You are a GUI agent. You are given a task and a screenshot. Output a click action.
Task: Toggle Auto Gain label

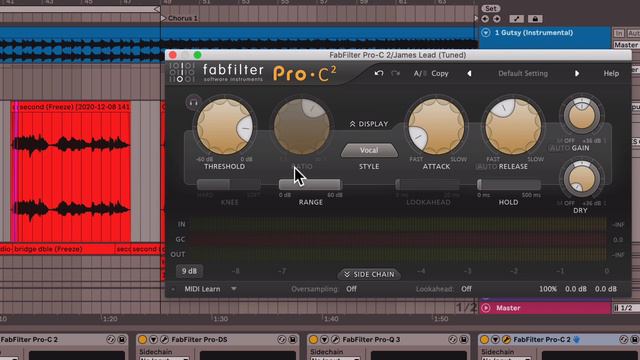[x=559, y=148]
